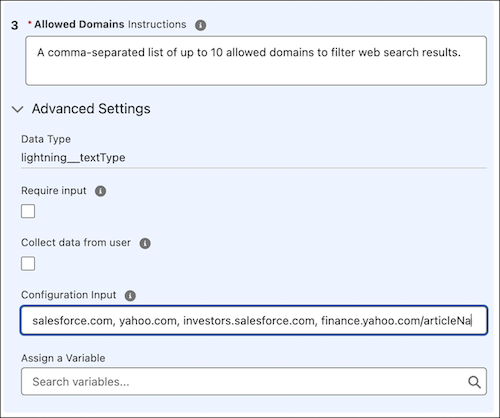Click the Advanced Settings heading
Viewport: 500px width, 418px height.
(x=91, y=109)
